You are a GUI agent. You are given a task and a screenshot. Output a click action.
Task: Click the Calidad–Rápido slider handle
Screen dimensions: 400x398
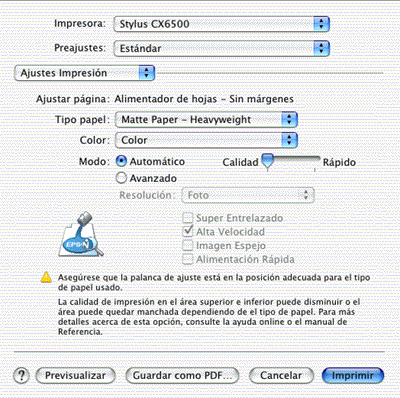pyautogui.click(x=268, y=161)
